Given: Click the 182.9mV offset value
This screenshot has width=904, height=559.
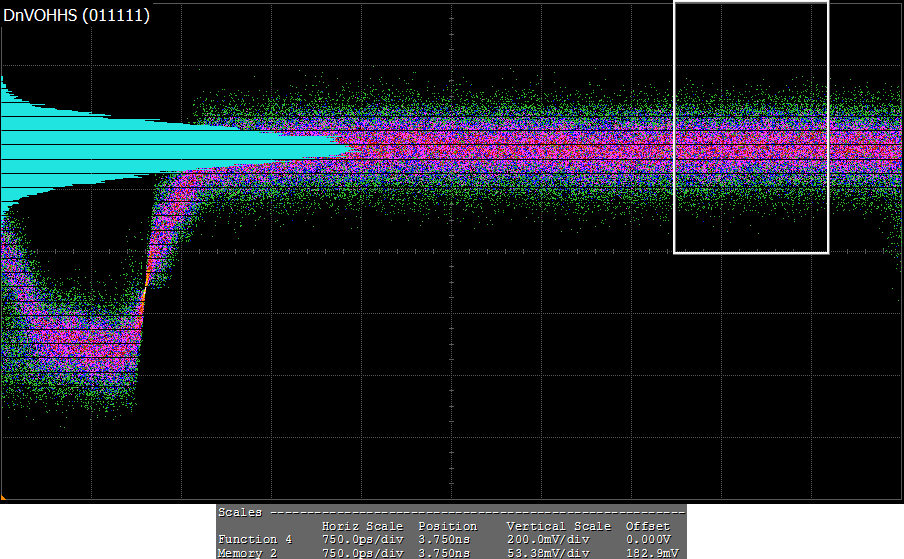Looking at the screenshot, I should point(647,552).
